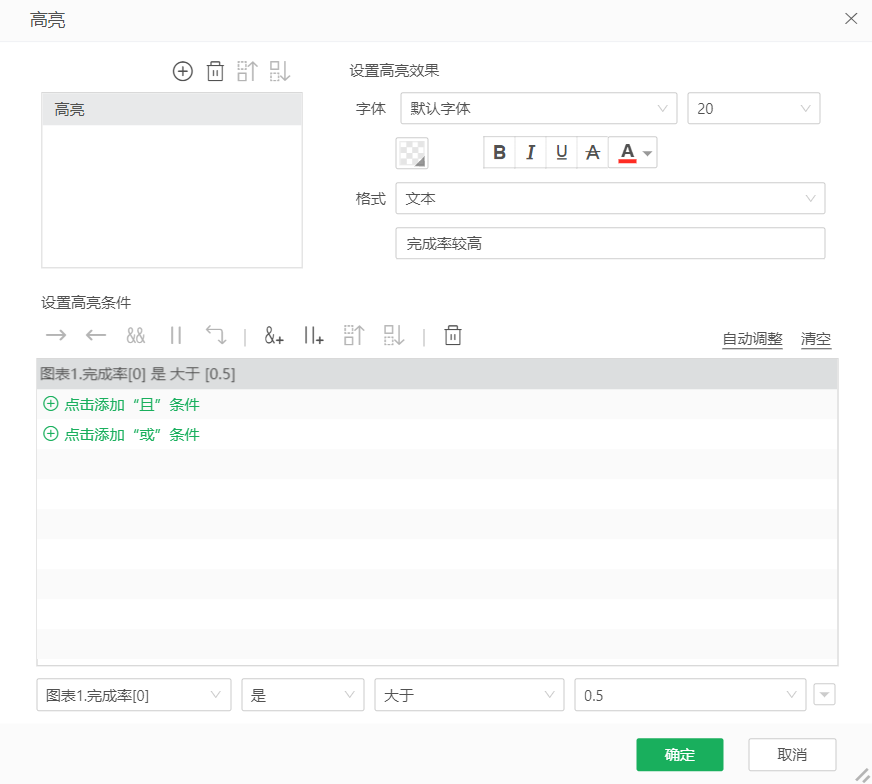Toggle strikethrough formatting

pyautogui.click(x=593, y=152)
